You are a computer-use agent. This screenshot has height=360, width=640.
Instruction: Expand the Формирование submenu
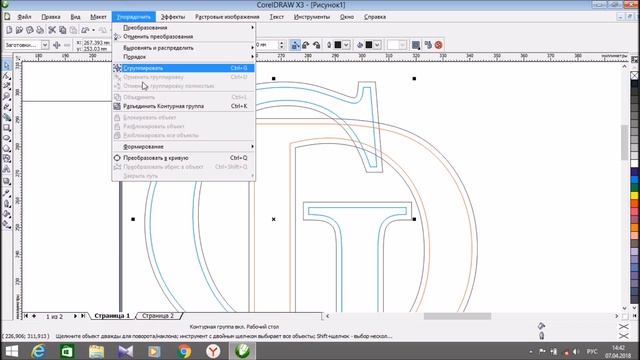[183, 147]
